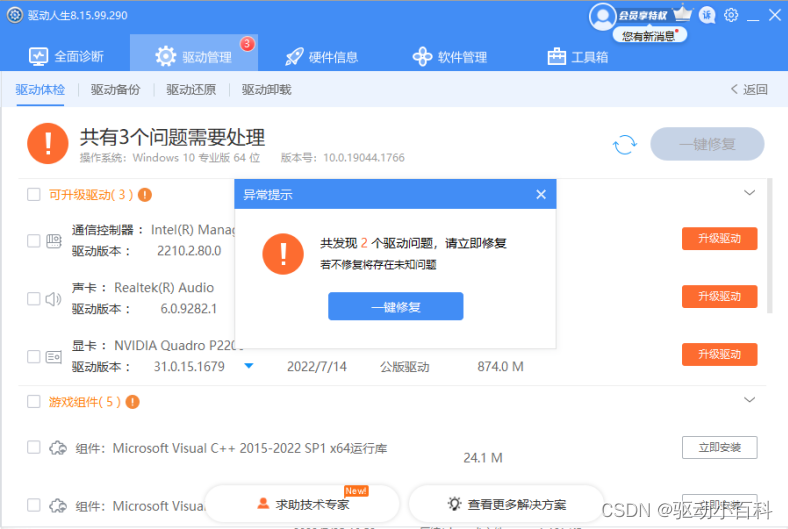
Task: Check the last Microsoft Visual component checkbox
Action: 34,505
